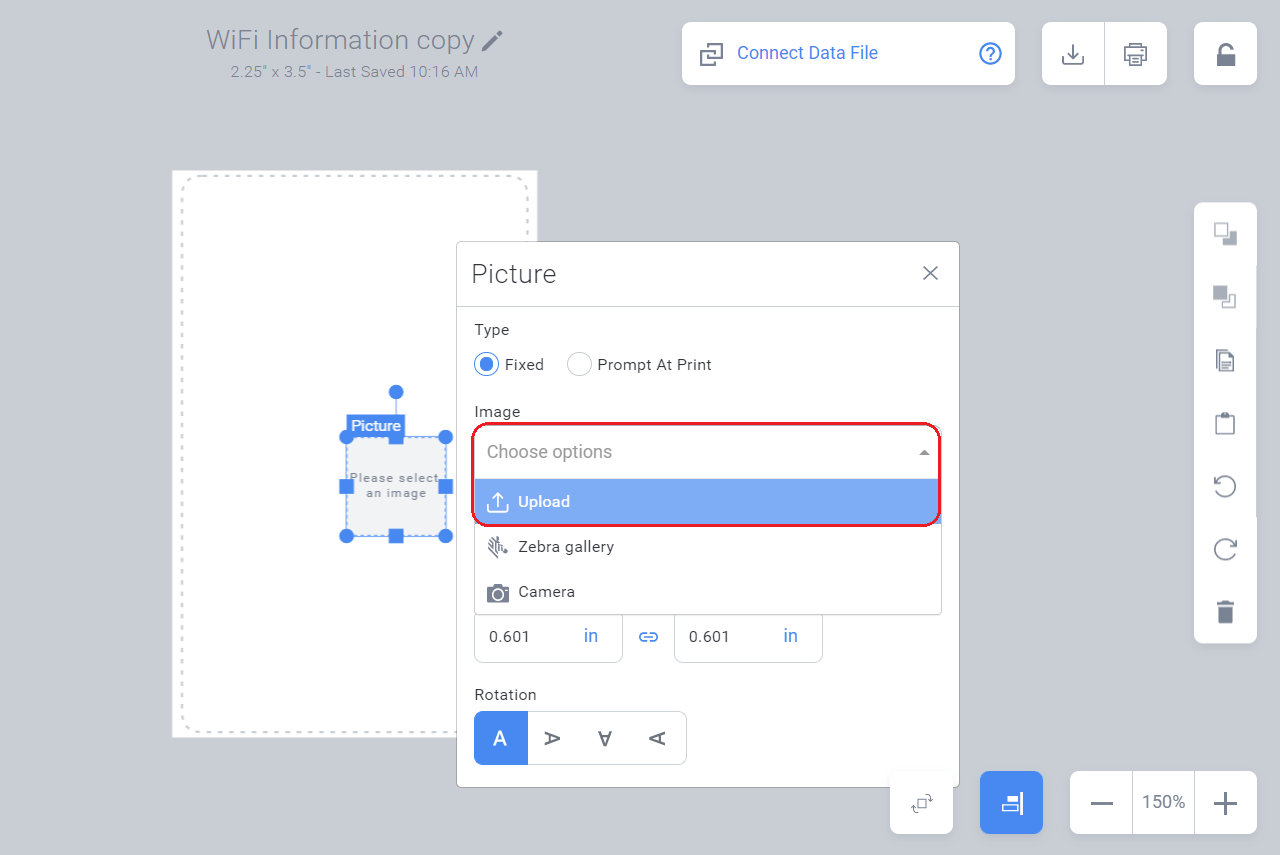Undo the last action
The height and width of the screenshot is (855, 1280).
click(1224, 487)
